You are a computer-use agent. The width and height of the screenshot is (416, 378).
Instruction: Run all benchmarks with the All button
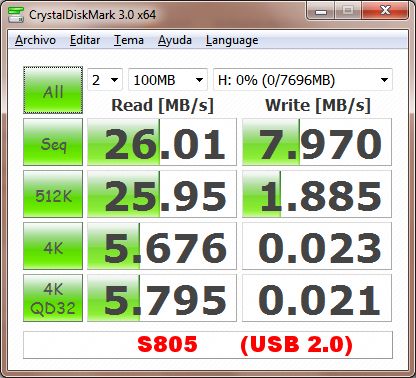53,90
